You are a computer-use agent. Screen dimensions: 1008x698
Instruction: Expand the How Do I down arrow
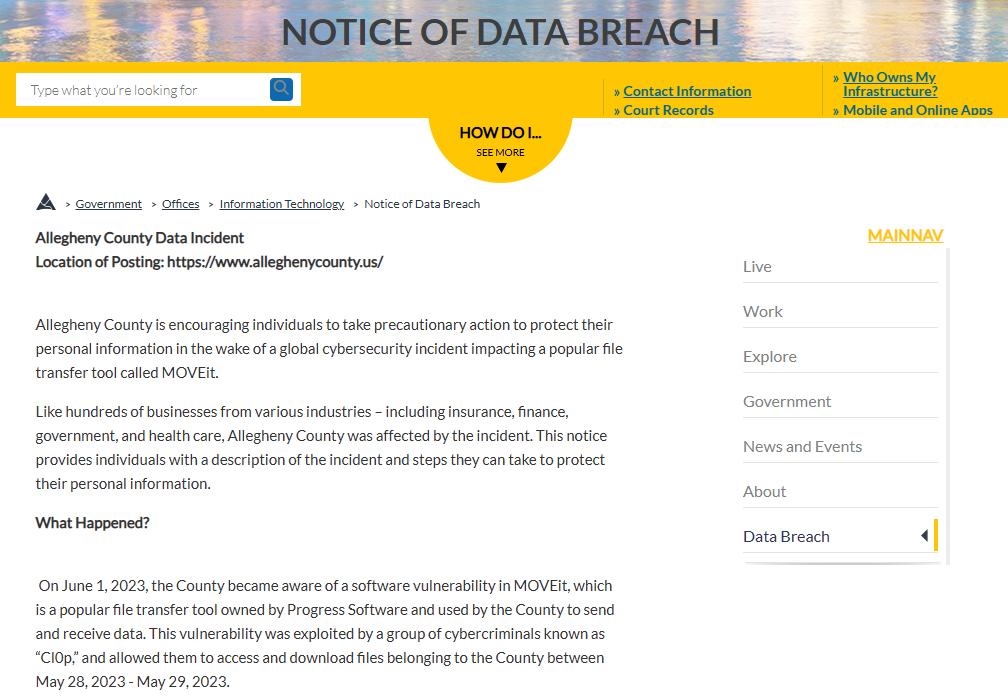(501, 168)
